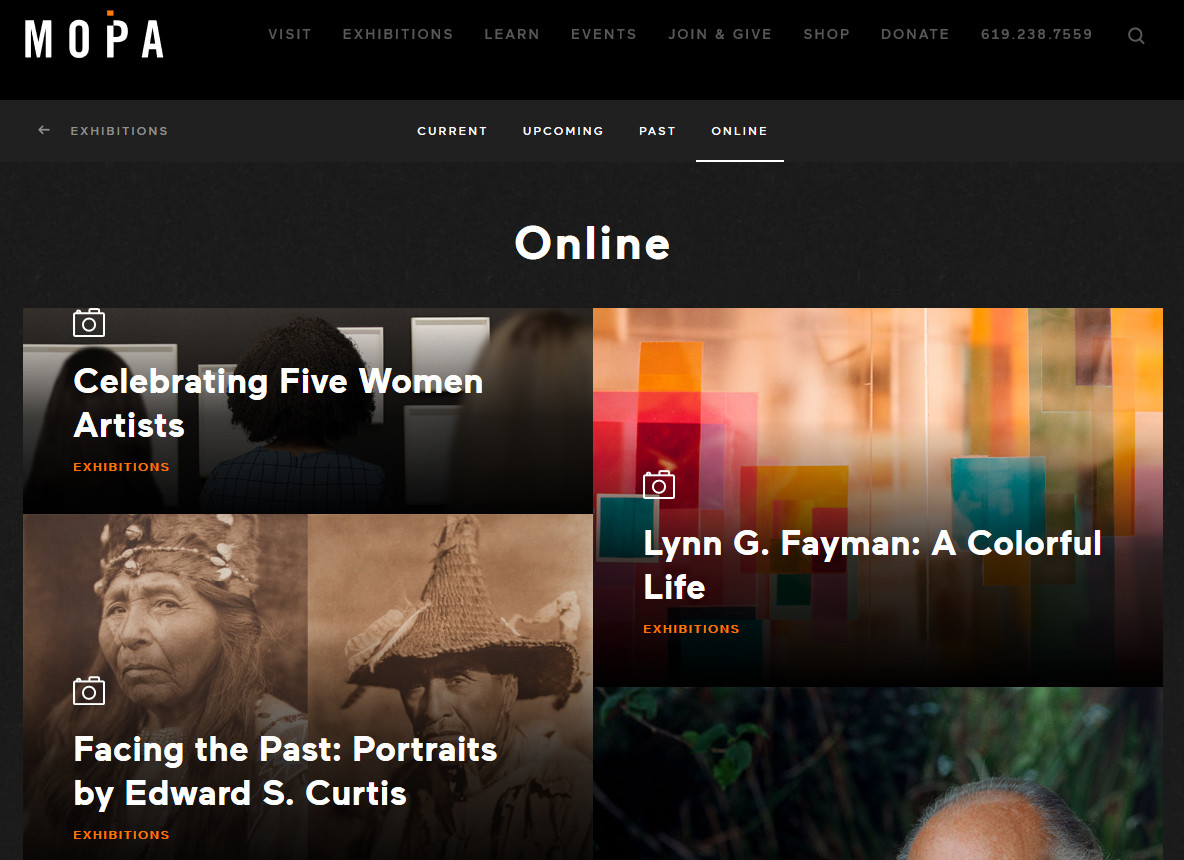The image size is (1184, 860).
Task: Click the camera icon on Celebrating Five Women Artists
Action: (88, 322)
